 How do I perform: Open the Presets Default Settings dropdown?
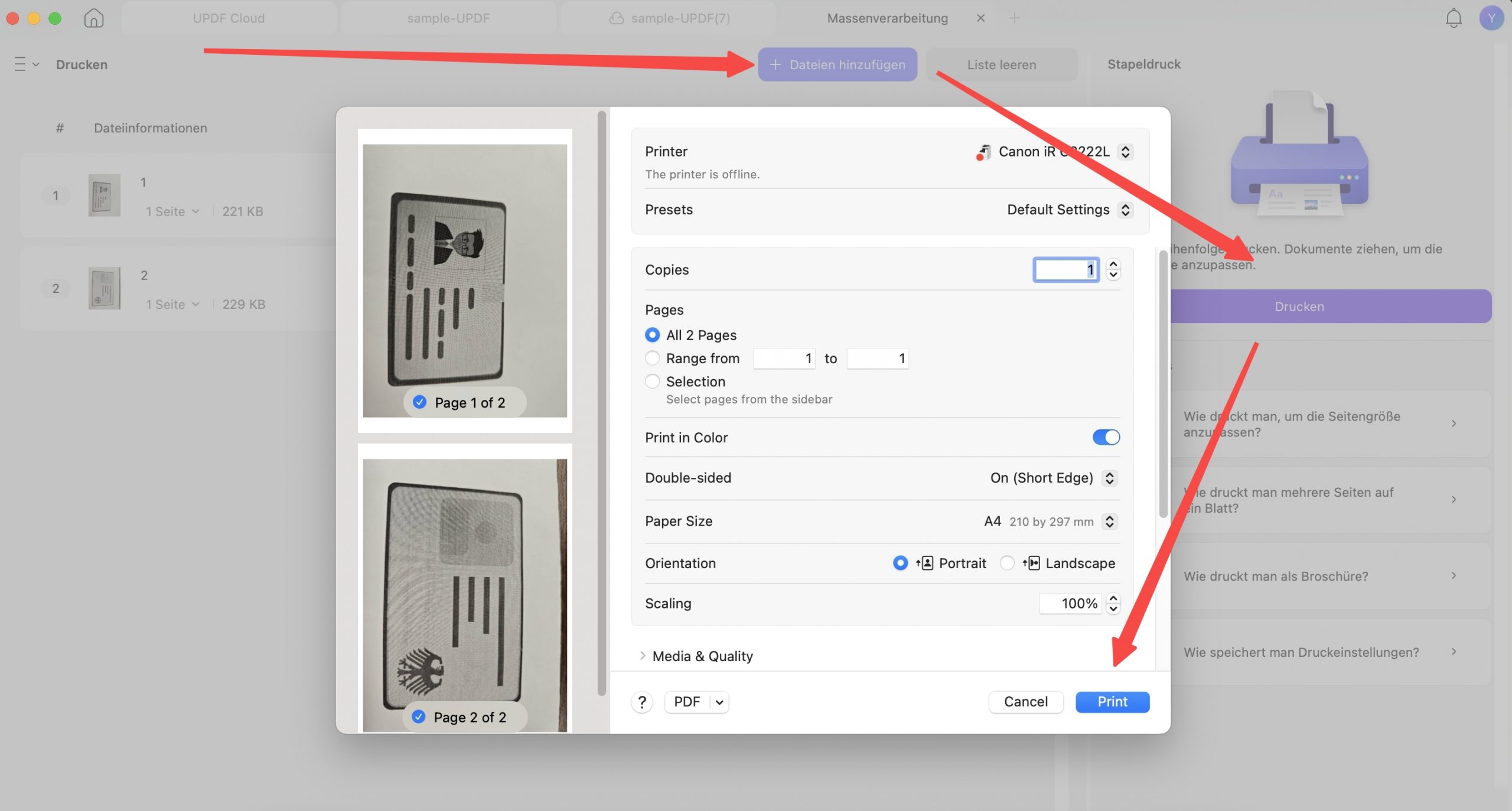1125,210
